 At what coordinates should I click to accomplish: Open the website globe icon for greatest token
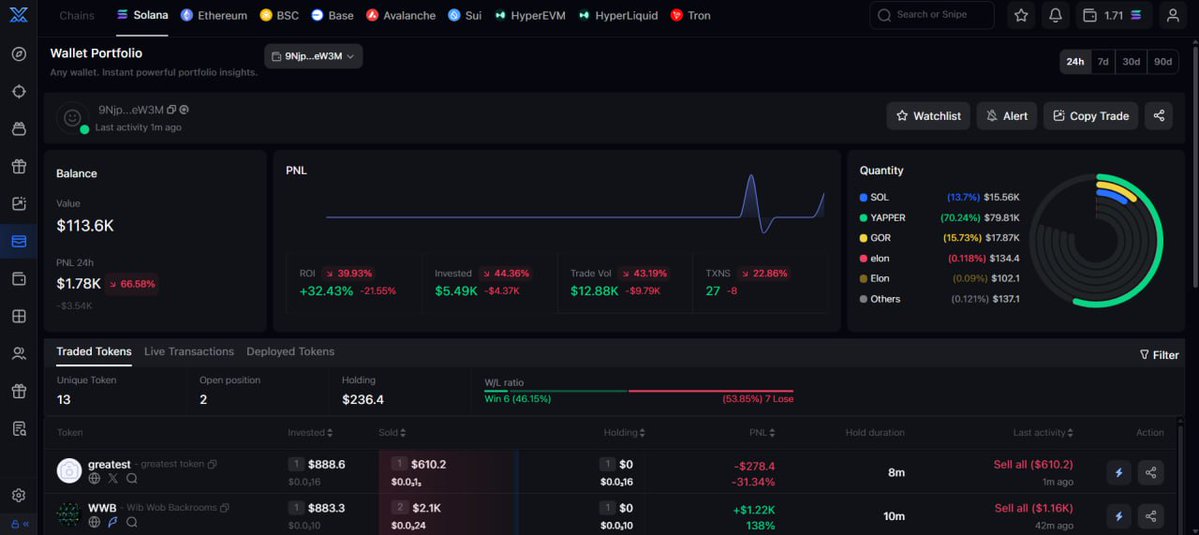point(94,478)
